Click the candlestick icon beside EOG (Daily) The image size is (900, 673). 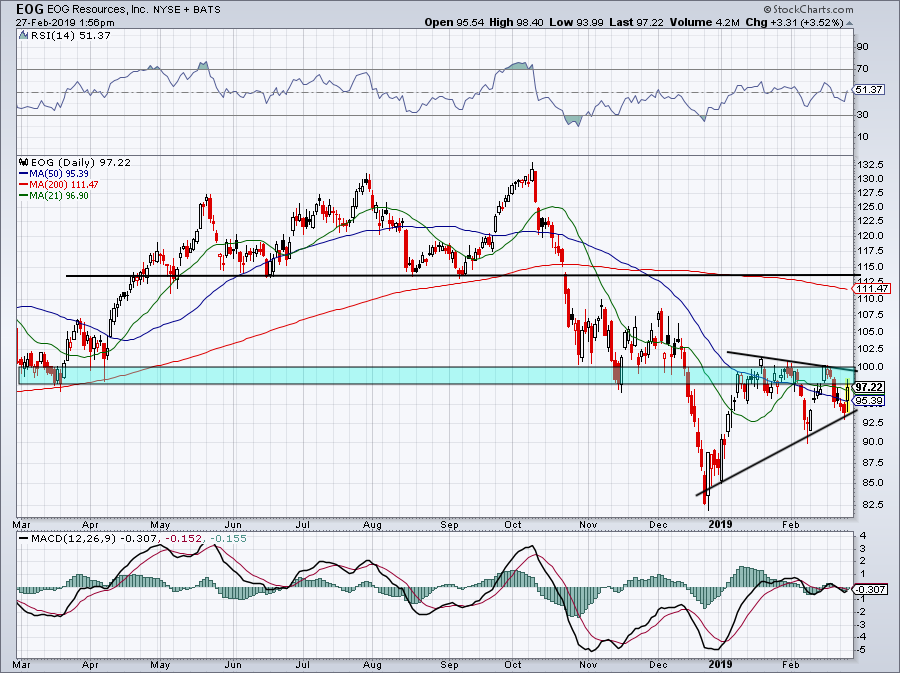[24, 162]
